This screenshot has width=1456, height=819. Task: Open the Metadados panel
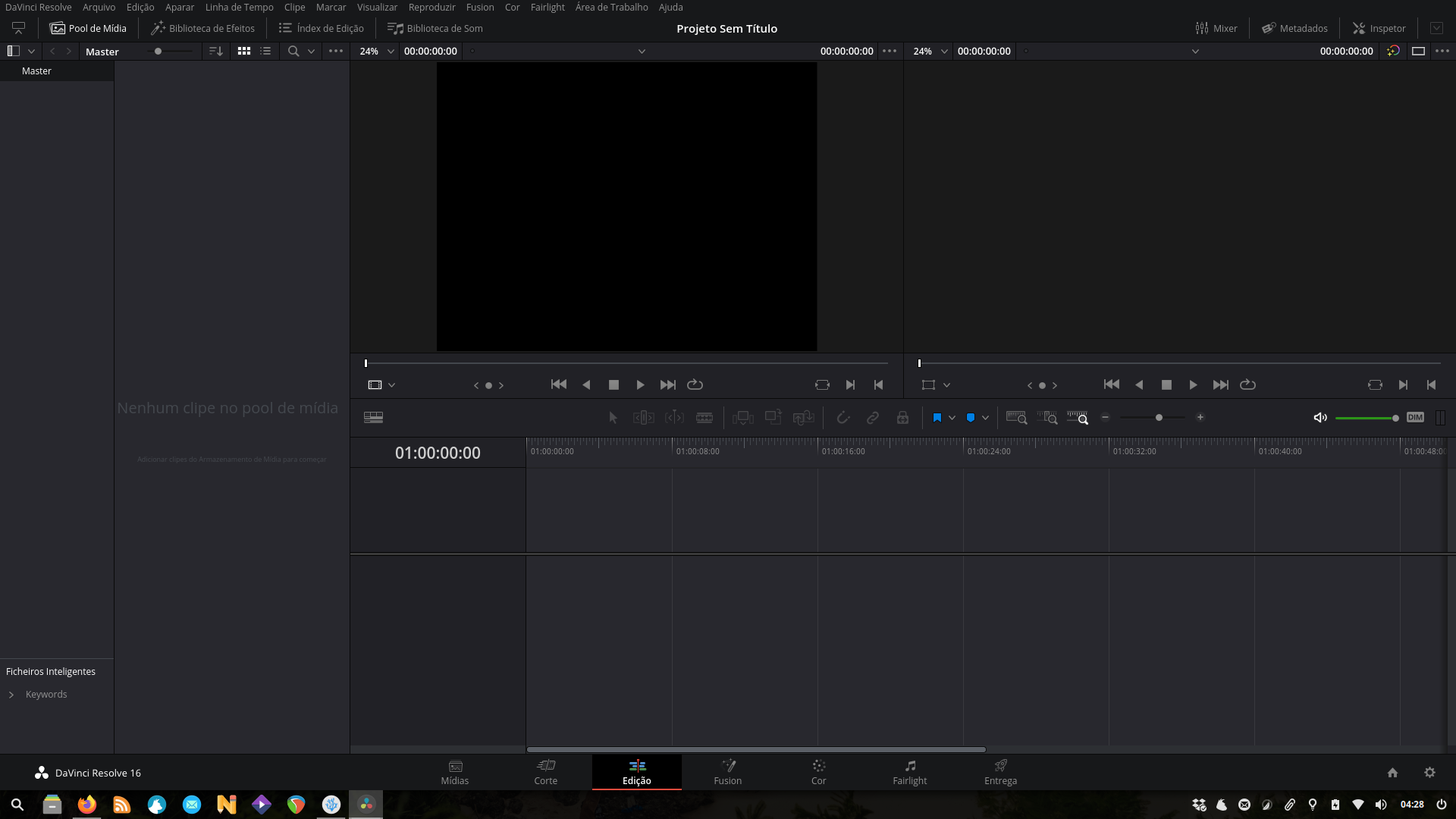click(x=1294, y=28)
